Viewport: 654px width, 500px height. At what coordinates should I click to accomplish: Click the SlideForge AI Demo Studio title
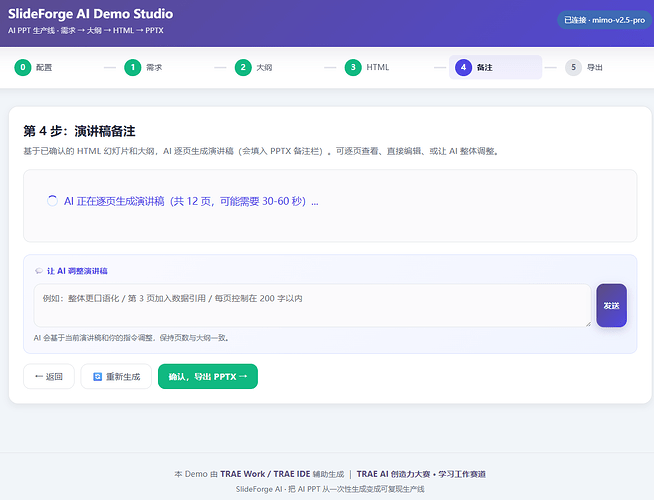pos(91,14)
